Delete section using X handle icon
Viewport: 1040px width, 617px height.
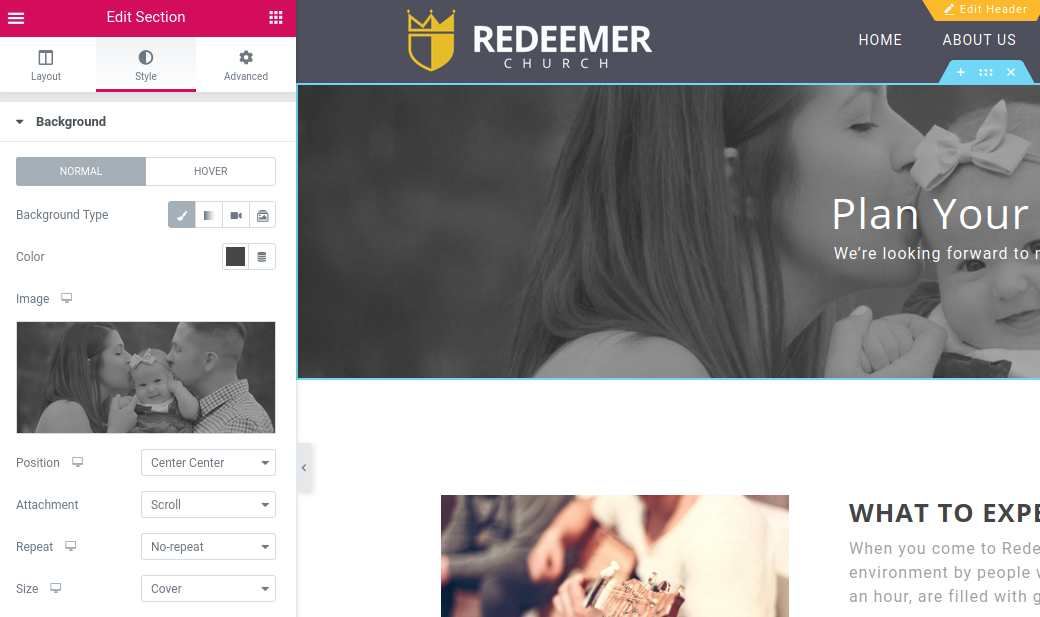click(x=1011, y=72)
